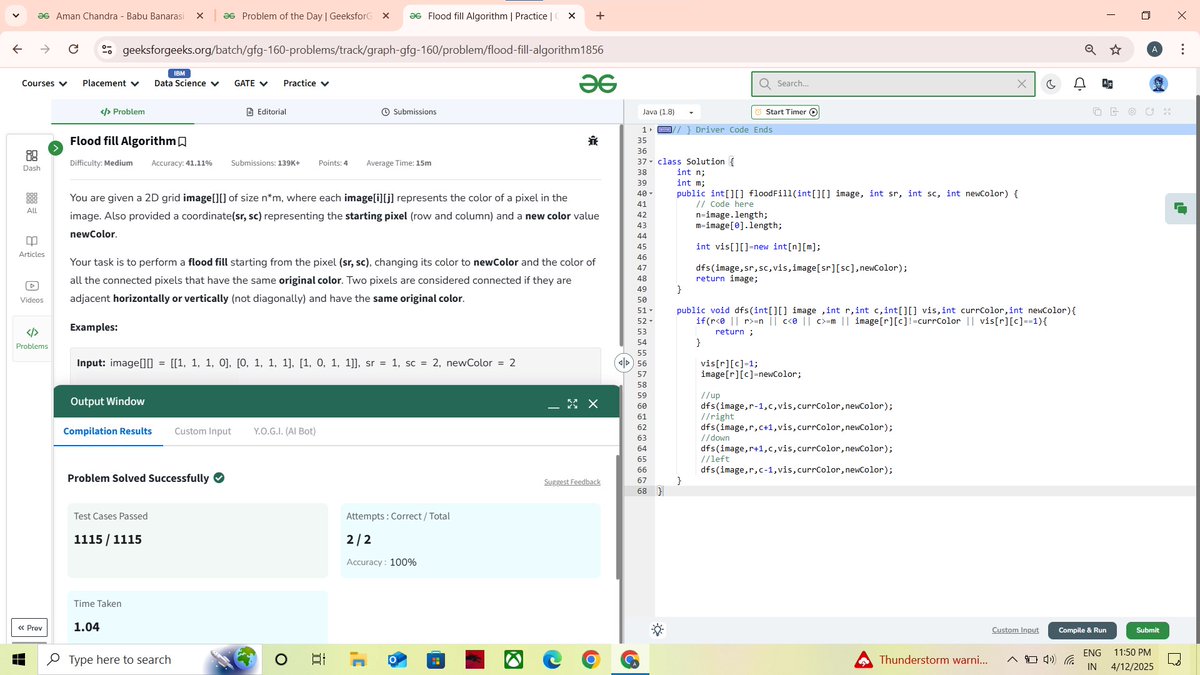The width and height of the screenshot is (1200, 675).
Task: Open the All sidebar item
Action: [32, 203]
